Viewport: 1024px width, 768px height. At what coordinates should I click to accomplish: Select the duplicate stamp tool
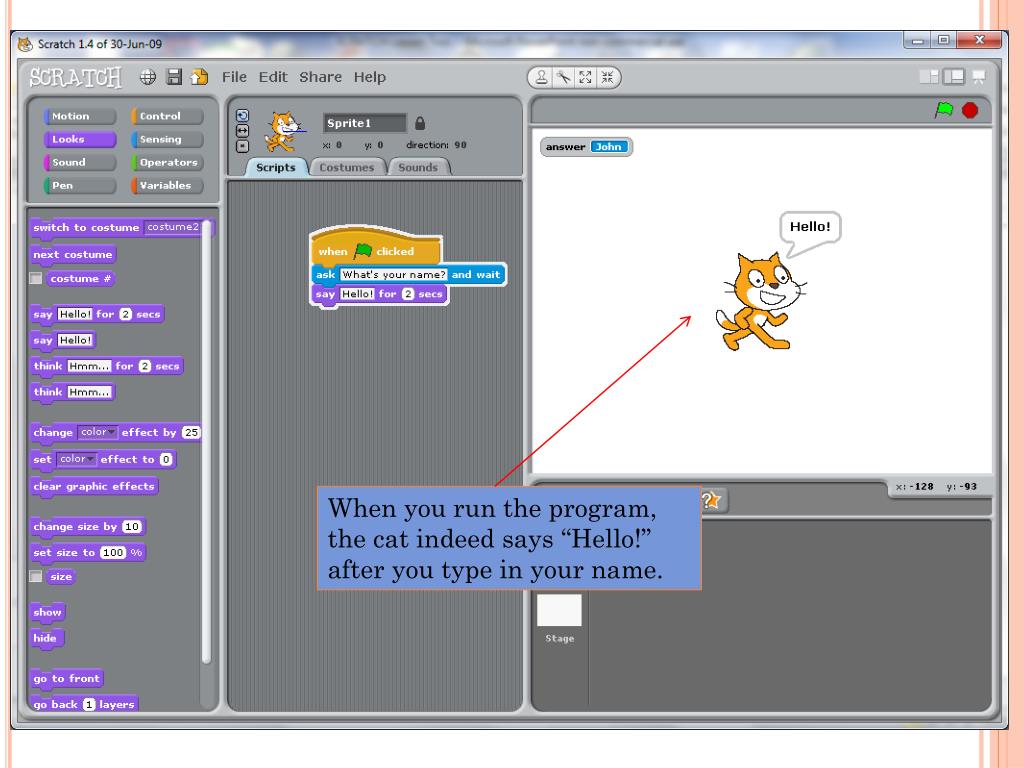pyautogui.click(x=541, y=78)
